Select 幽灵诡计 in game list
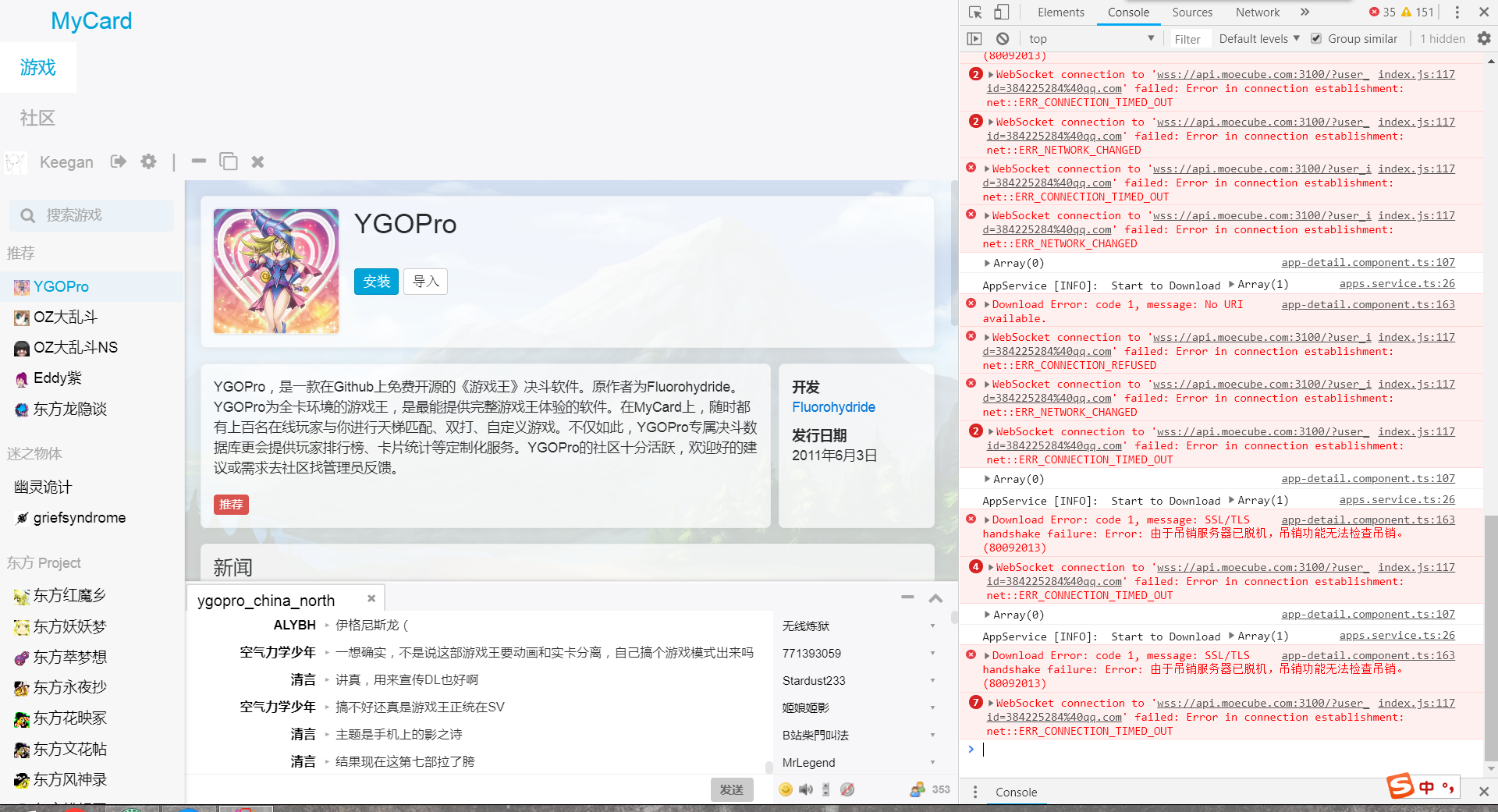Image resolution: width=1498 pixels, height=812 pixels. 91,488
